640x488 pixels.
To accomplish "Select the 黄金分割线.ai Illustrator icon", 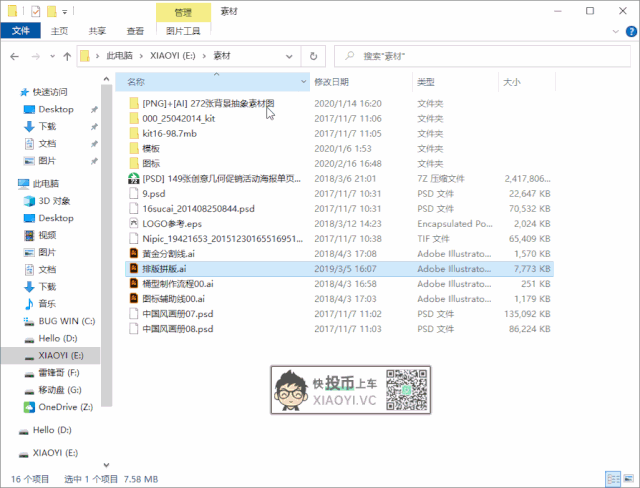I will 134,253.
